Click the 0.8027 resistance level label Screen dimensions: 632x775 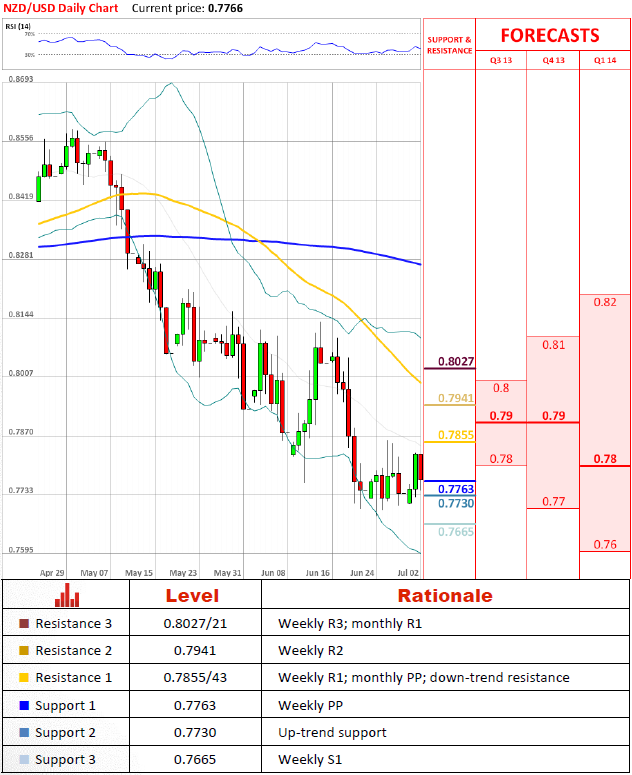tap(456, 361)
